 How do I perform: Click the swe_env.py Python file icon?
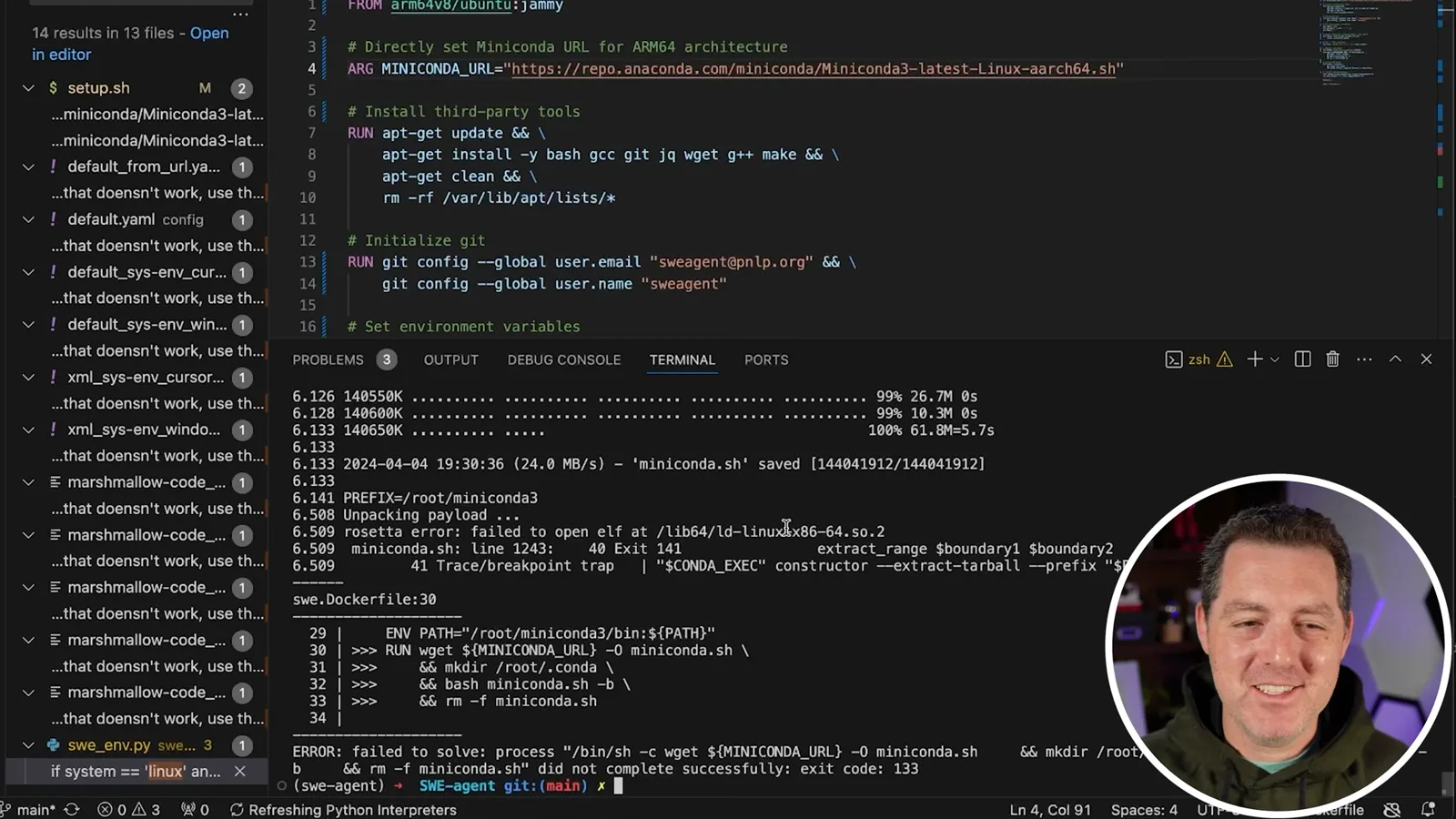click(x=54, y=744)
